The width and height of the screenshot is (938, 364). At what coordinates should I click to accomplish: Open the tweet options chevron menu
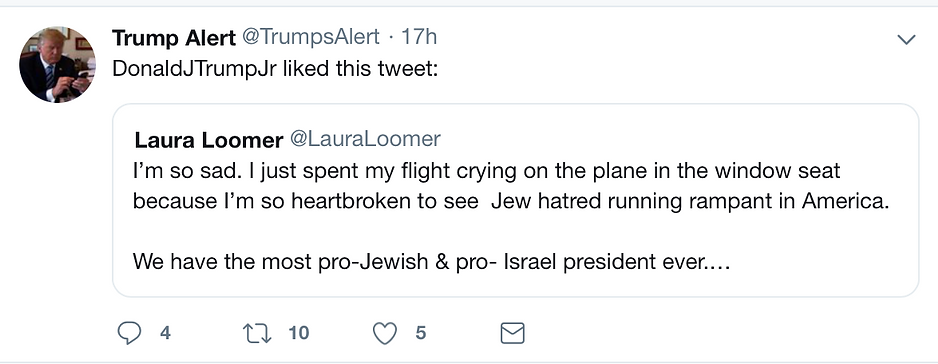point(907,40)
